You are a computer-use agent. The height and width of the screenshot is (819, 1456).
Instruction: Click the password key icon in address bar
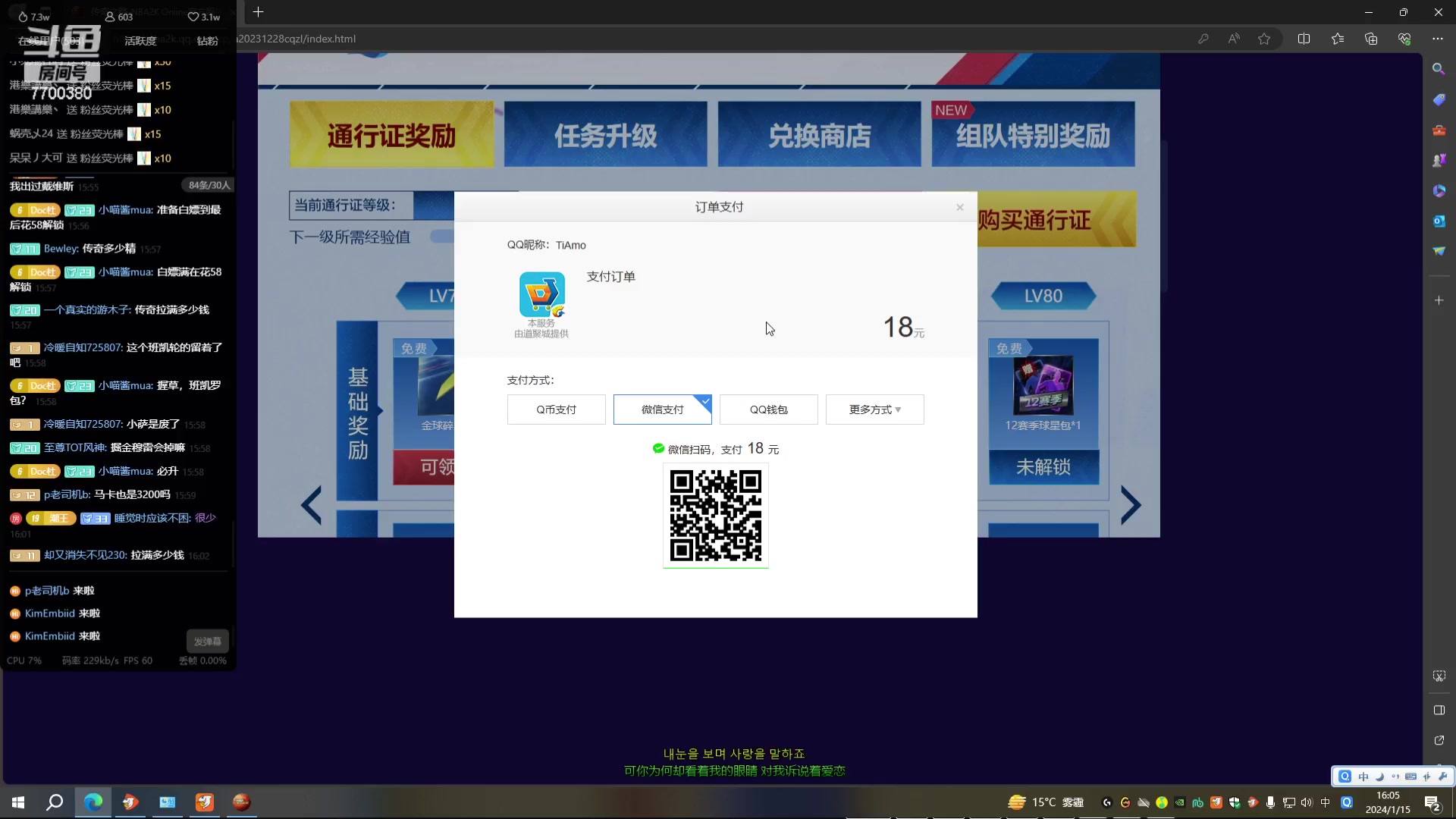[1203, 39]
